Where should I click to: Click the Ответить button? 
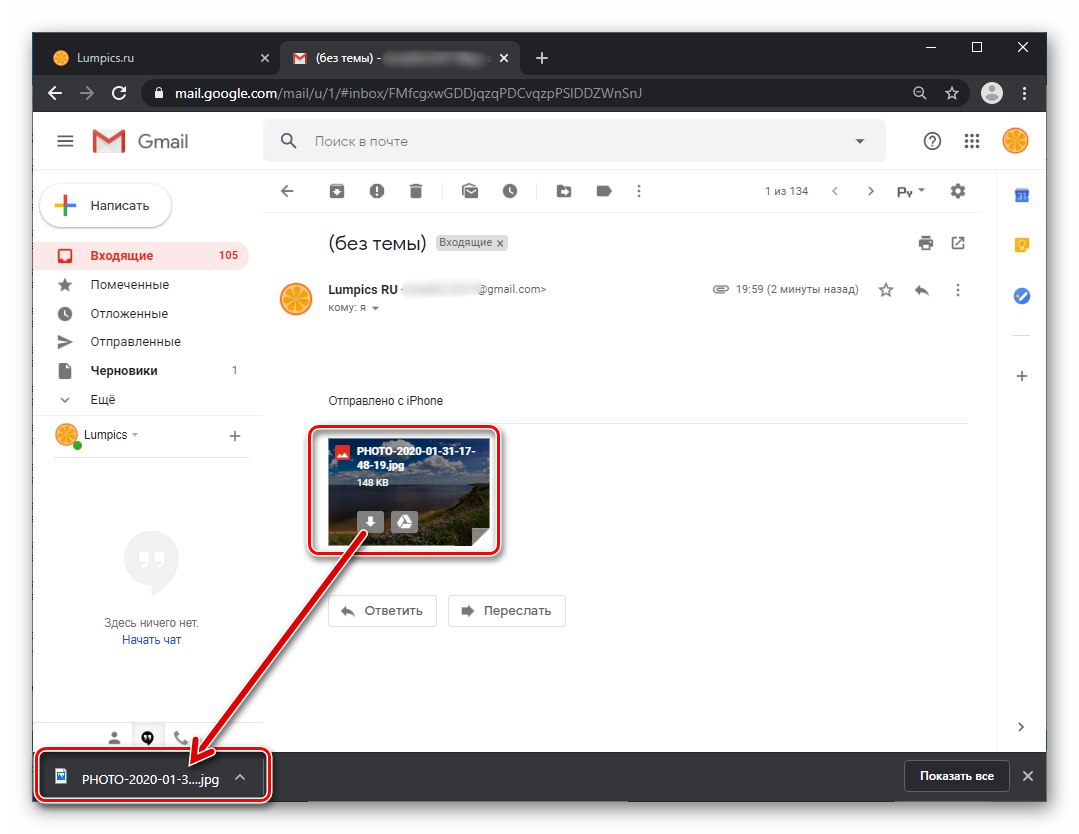tap(382, 610)
